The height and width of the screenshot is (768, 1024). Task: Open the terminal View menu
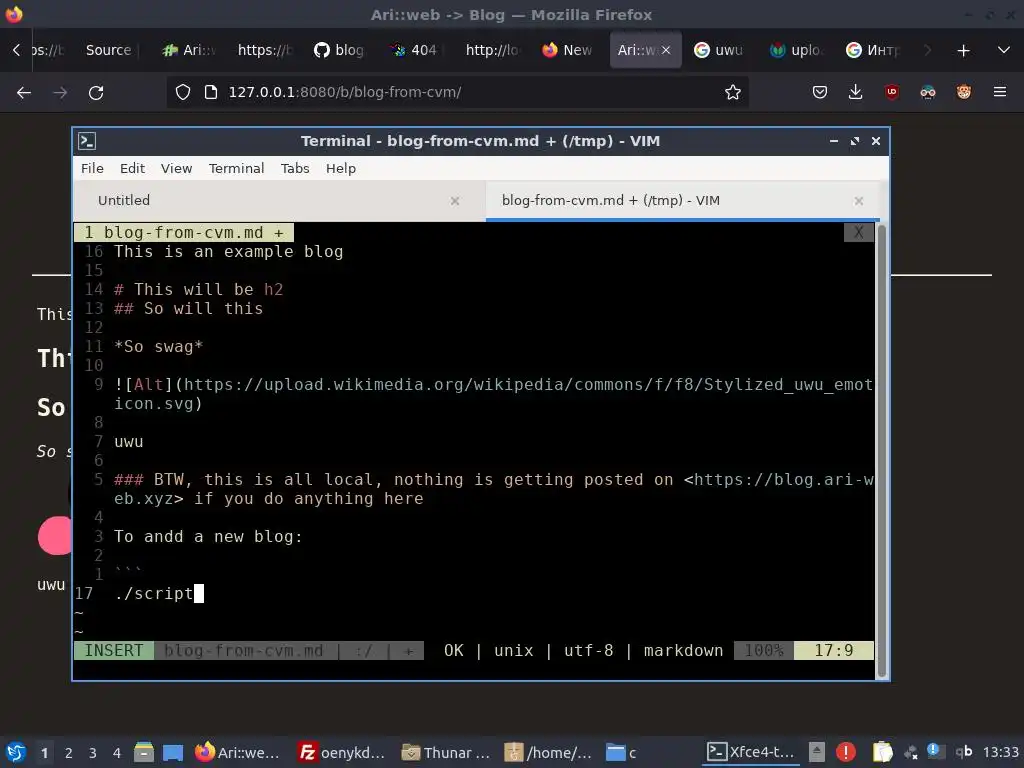[176, 168]
